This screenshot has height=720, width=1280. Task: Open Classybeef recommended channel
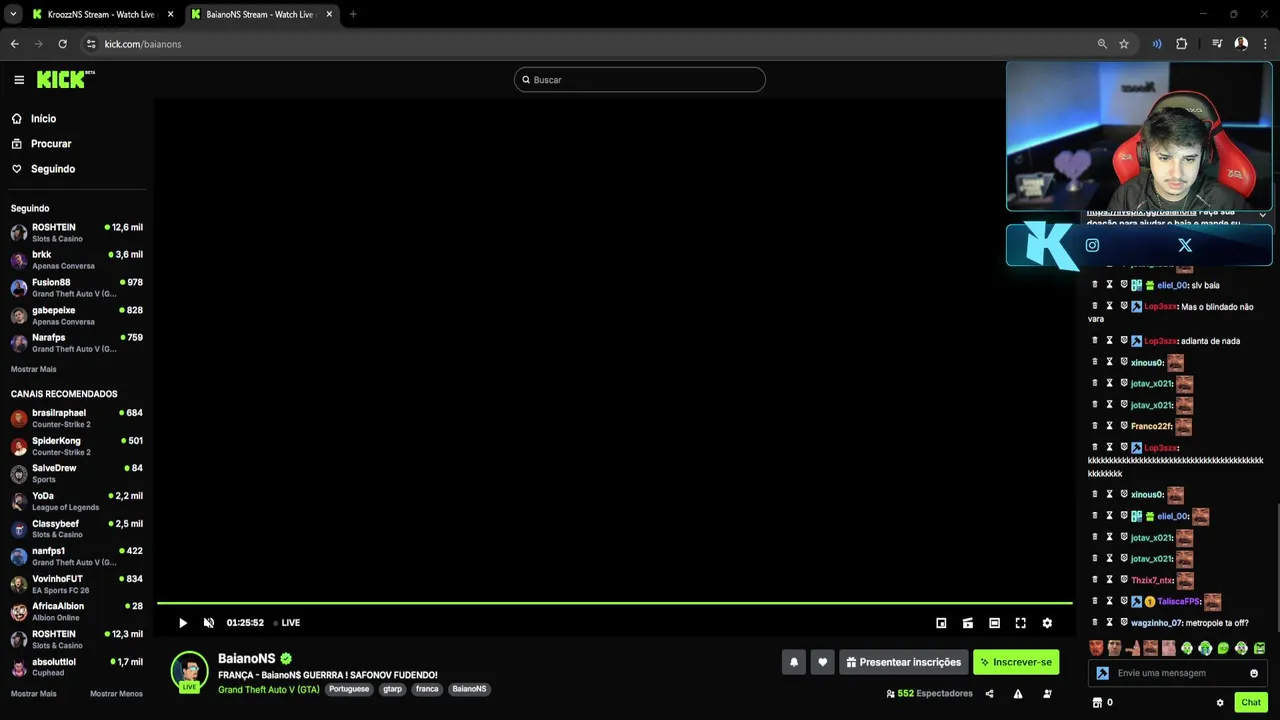[76, 529]
